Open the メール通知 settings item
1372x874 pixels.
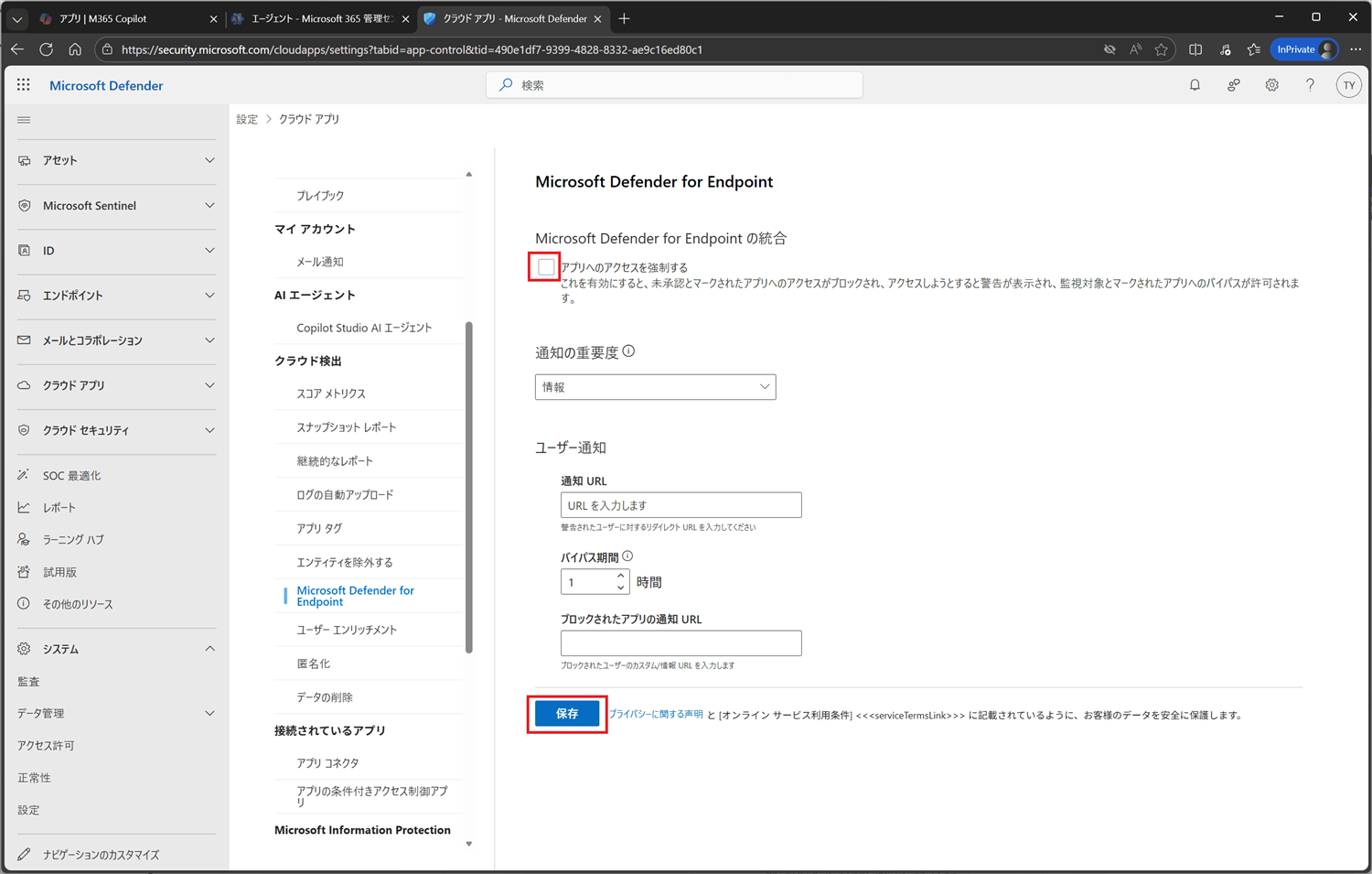pos(320,262)
